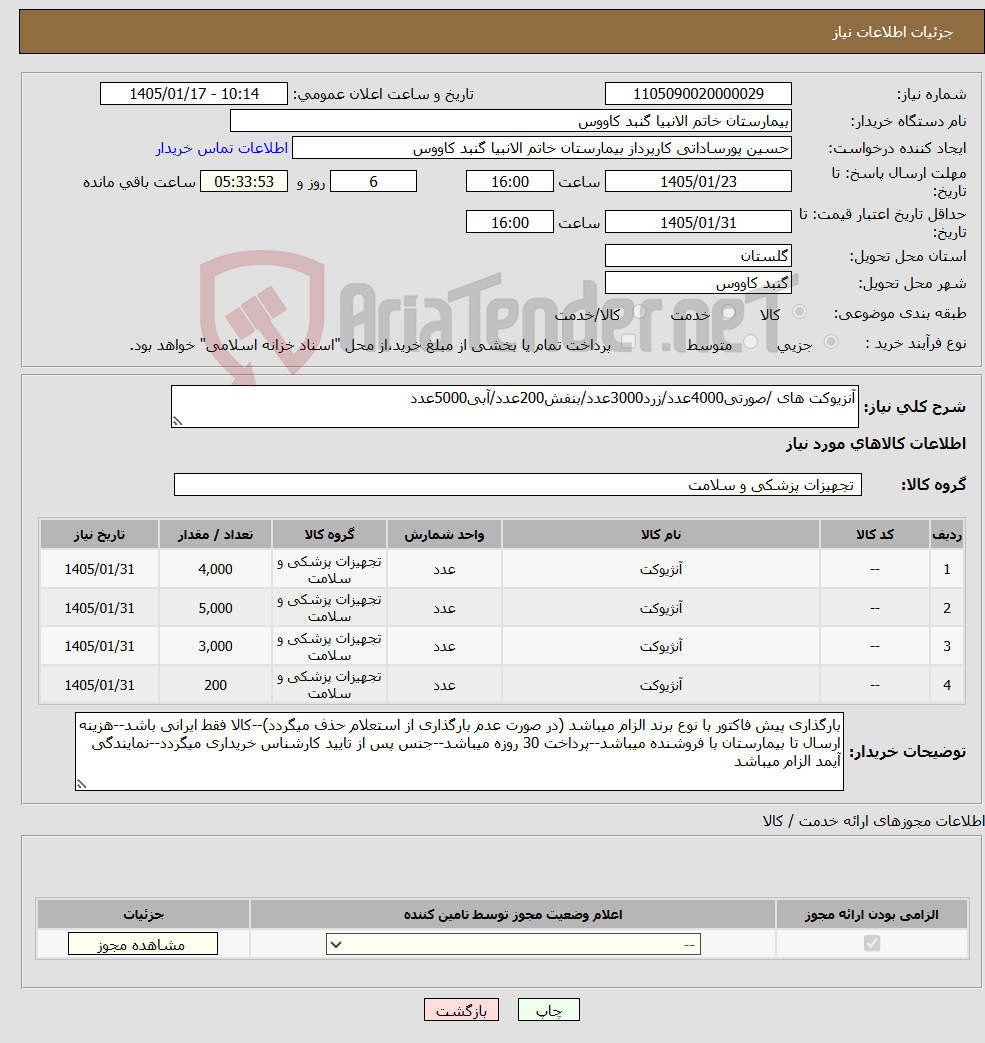Click the quantity cell 5,000
Image resolution: width=985 pixels, height=1043 pixels.
[x=215, y=608]
